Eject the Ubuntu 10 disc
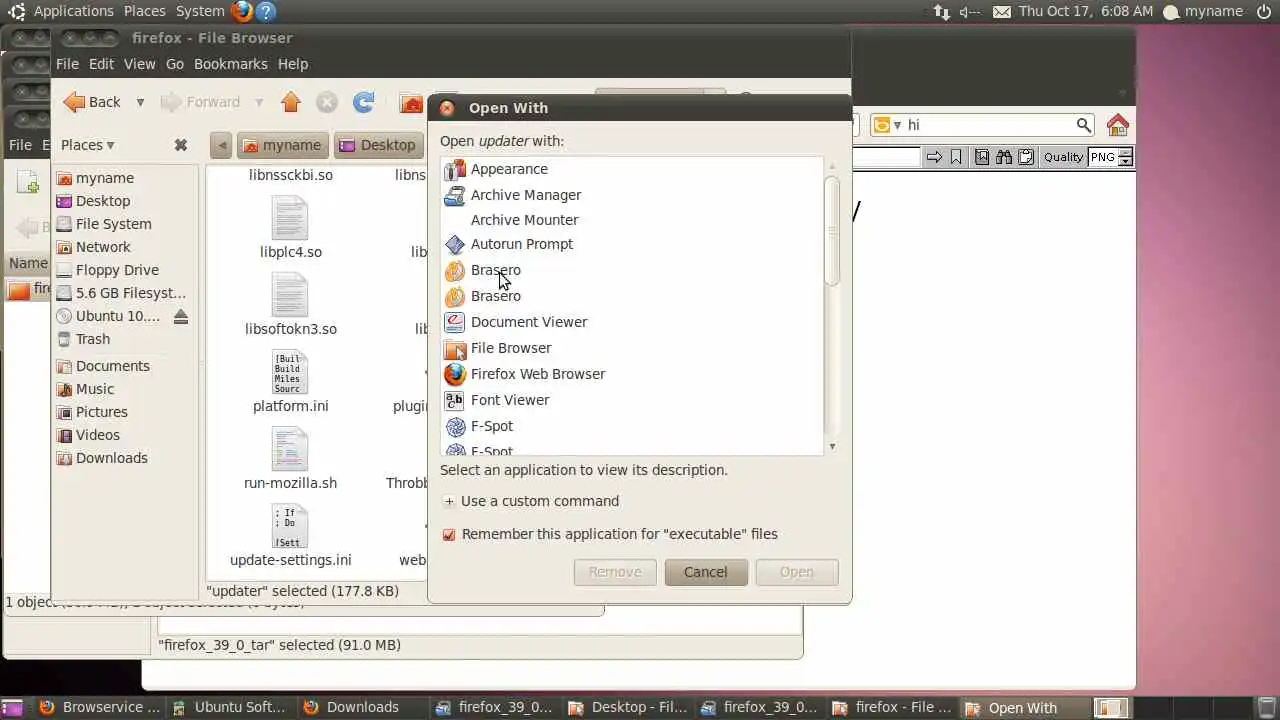Image resolution: width=1280 pixels, height=720 pixels. [x=181, y=316]
